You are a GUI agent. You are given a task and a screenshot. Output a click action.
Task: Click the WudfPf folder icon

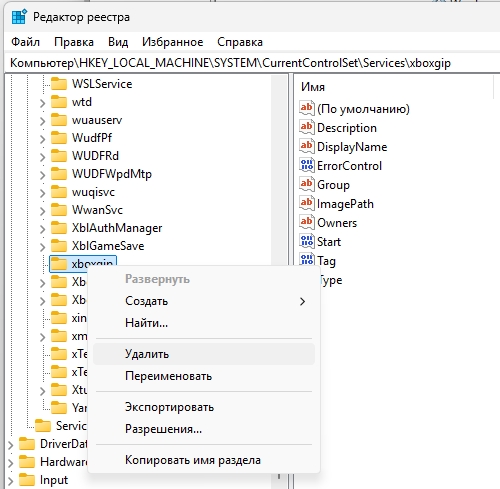coord(59,138)
